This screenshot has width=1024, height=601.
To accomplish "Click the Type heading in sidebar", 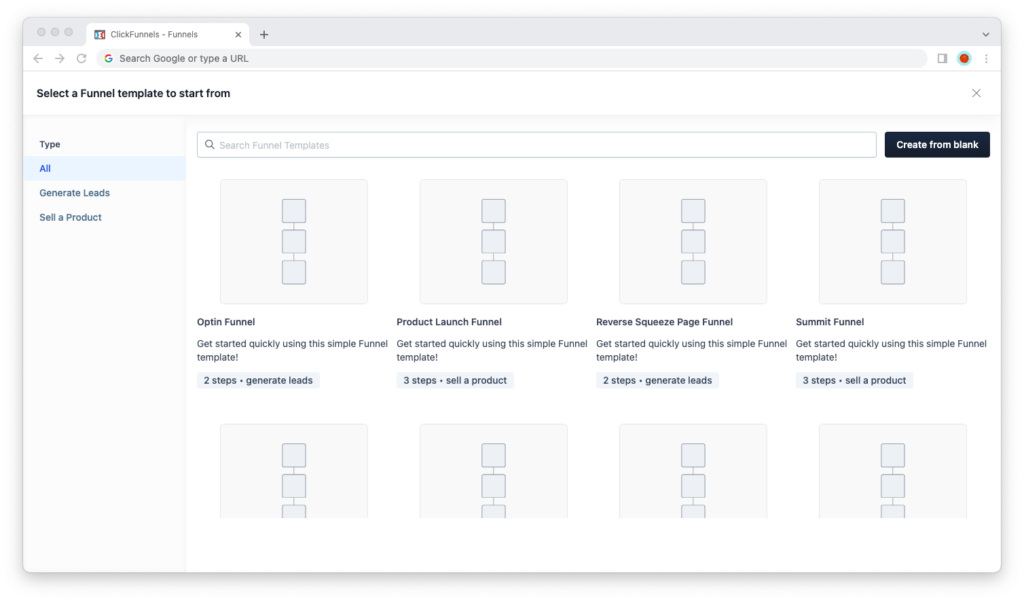I will pos(50,144).
